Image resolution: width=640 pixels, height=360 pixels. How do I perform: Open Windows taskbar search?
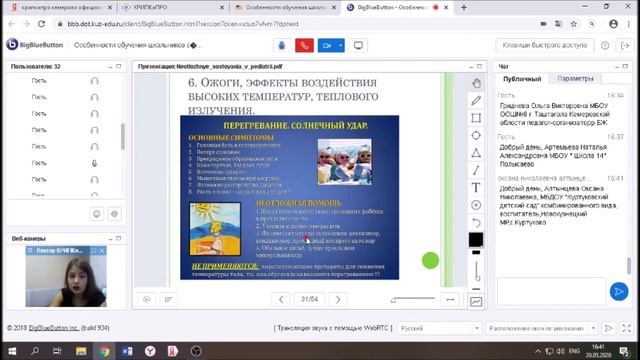tap(35, 351)
